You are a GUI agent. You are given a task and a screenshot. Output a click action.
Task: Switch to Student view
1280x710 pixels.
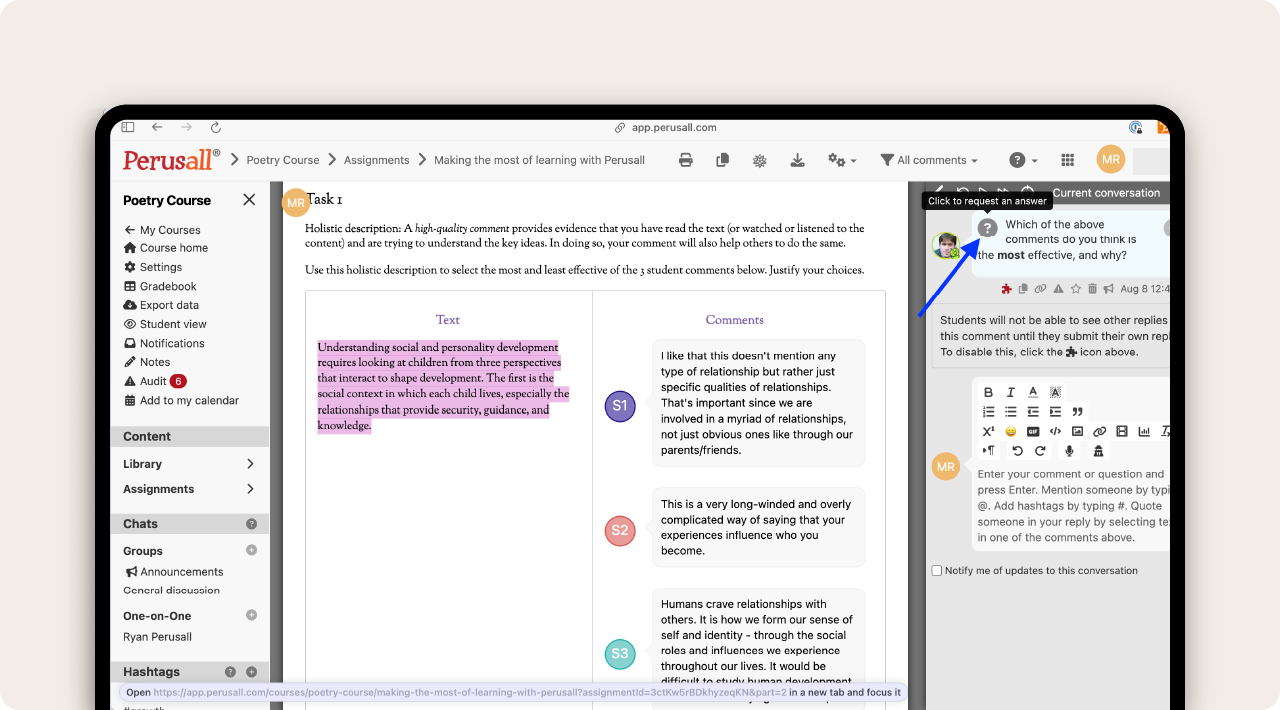click(172, 324)
